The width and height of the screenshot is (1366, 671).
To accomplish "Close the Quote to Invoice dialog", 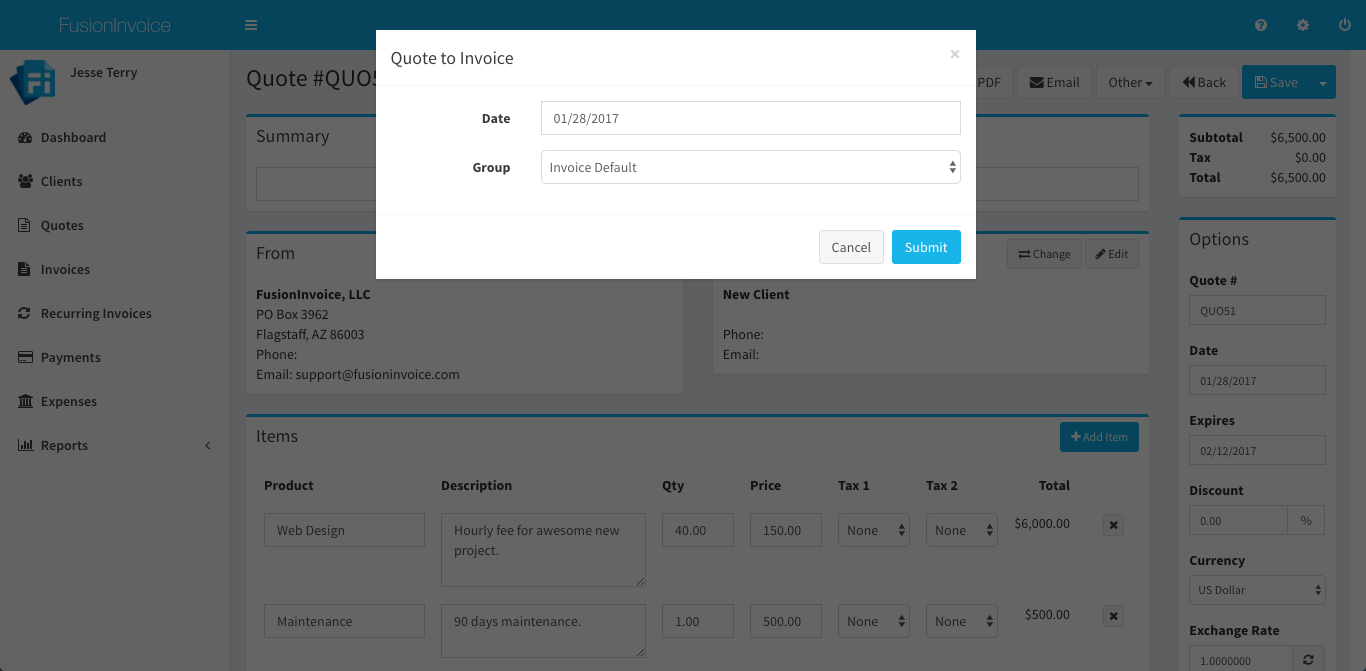I will click(x=954, y=54).
